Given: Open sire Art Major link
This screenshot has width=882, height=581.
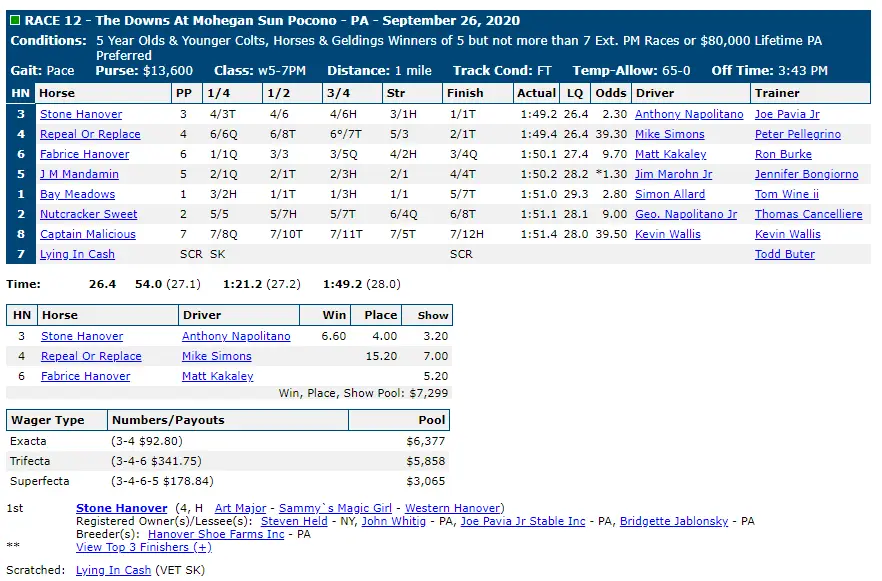Looking at the screenshot, I should 240,508.
